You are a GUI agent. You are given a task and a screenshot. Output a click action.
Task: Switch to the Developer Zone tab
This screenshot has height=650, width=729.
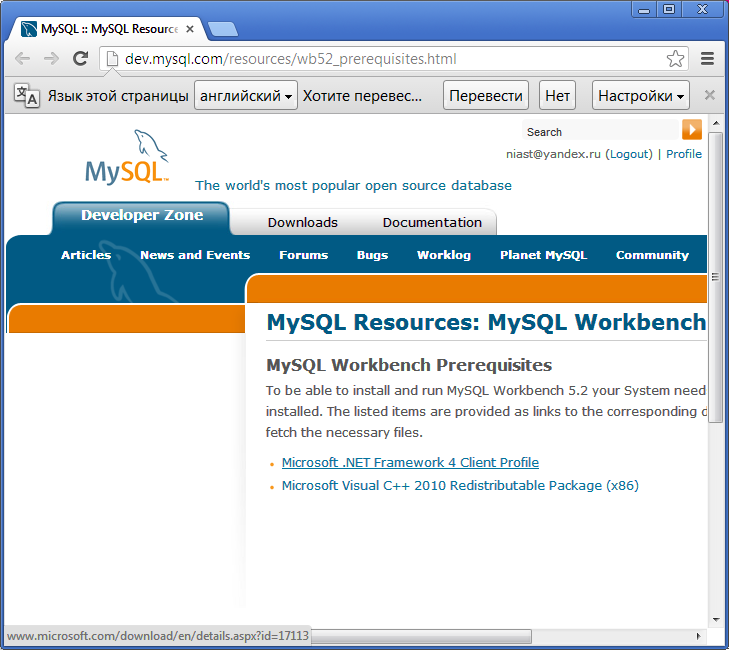[x=142, y=215]
